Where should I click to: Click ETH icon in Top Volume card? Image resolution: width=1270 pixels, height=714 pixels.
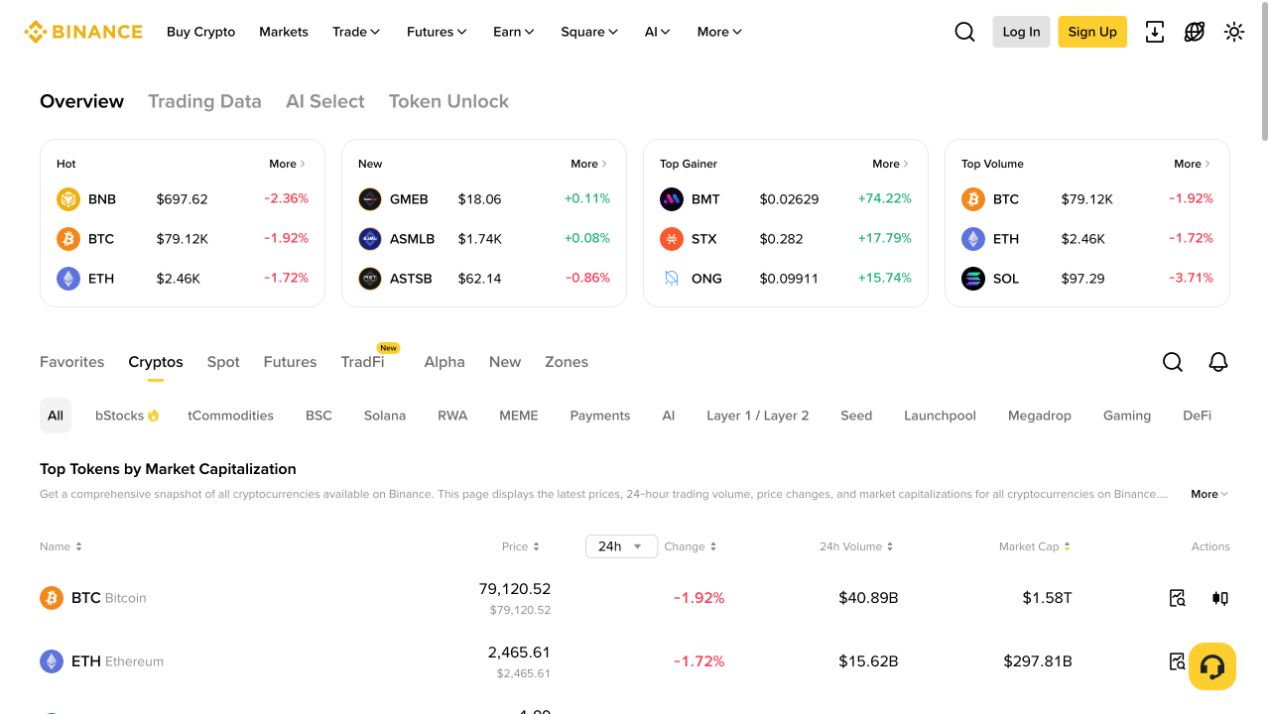973,239
